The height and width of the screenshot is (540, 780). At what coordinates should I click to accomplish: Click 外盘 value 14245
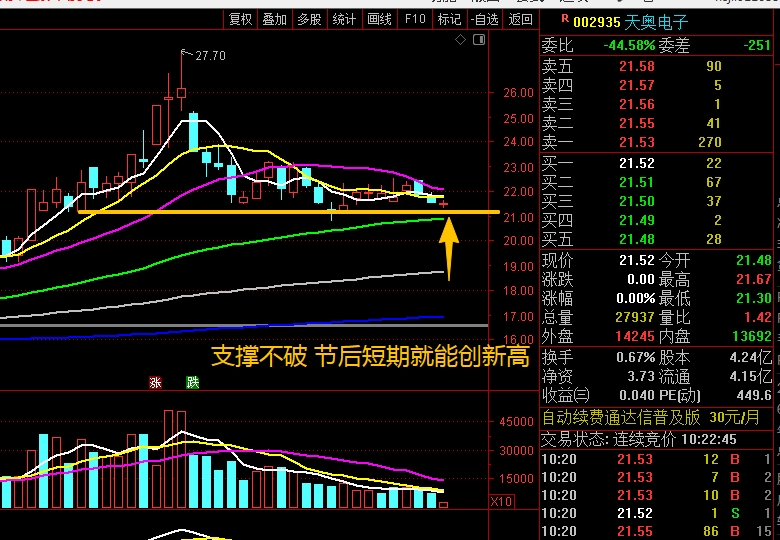click(x=635, y=336)
